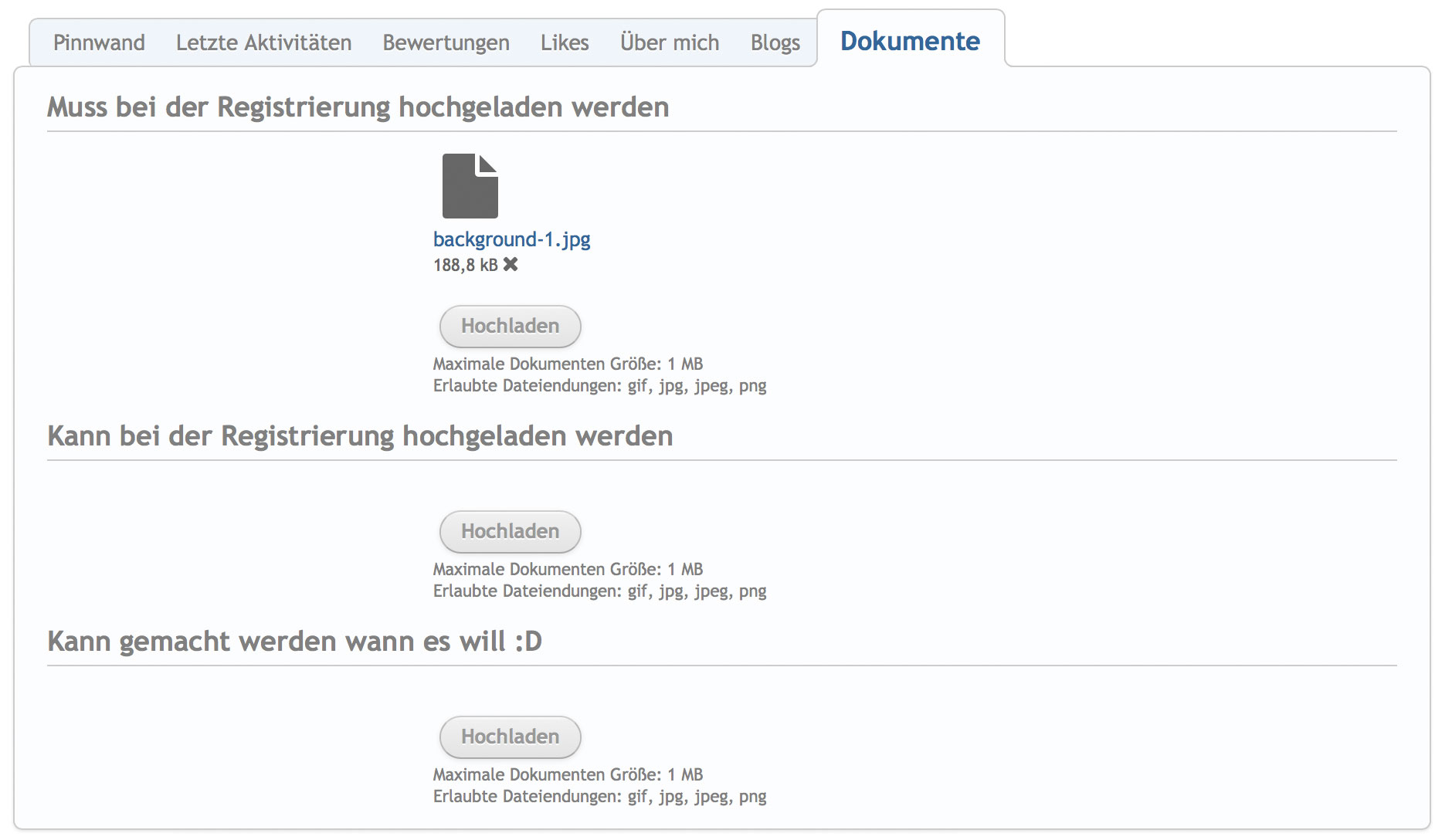Image resolution: width=1435 pixels, height=840 pixels.
Task: Click 'Maximale Dokumenten Größe' text in the first section
Action: [568, 364]
